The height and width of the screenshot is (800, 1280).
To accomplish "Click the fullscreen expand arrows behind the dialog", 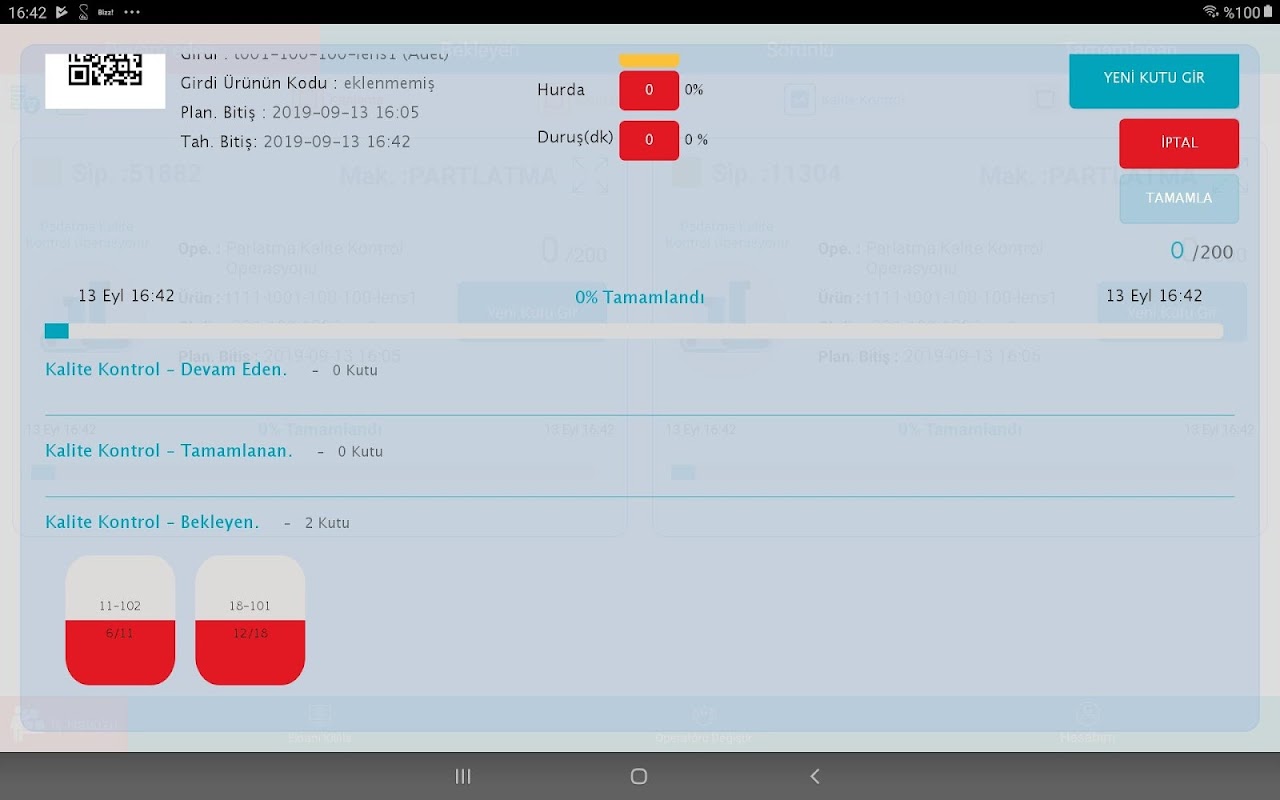I will coord(590,177).
